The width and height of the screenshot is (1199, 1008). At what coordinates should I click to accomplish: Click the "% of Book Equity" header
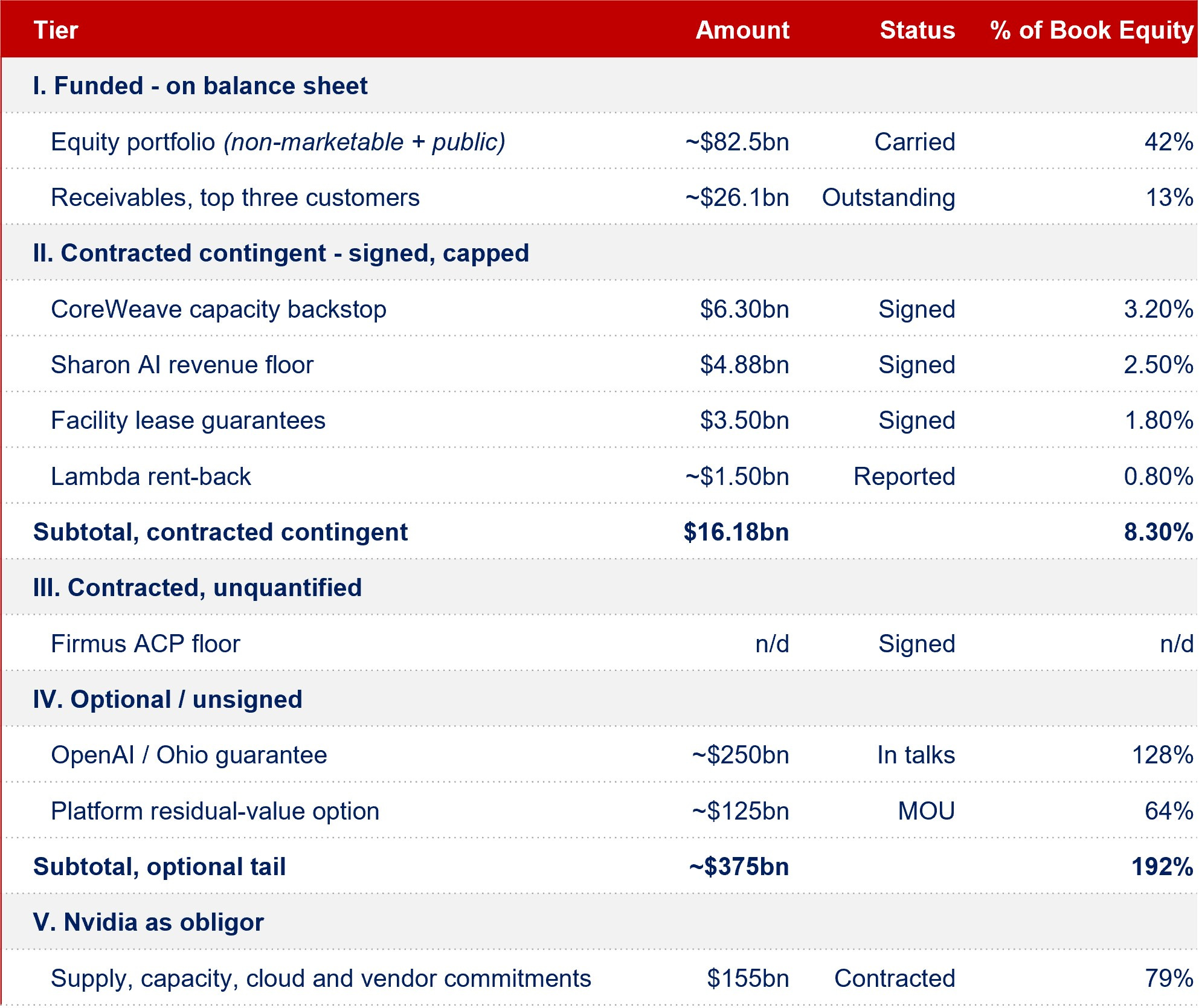coord(1092,31)
